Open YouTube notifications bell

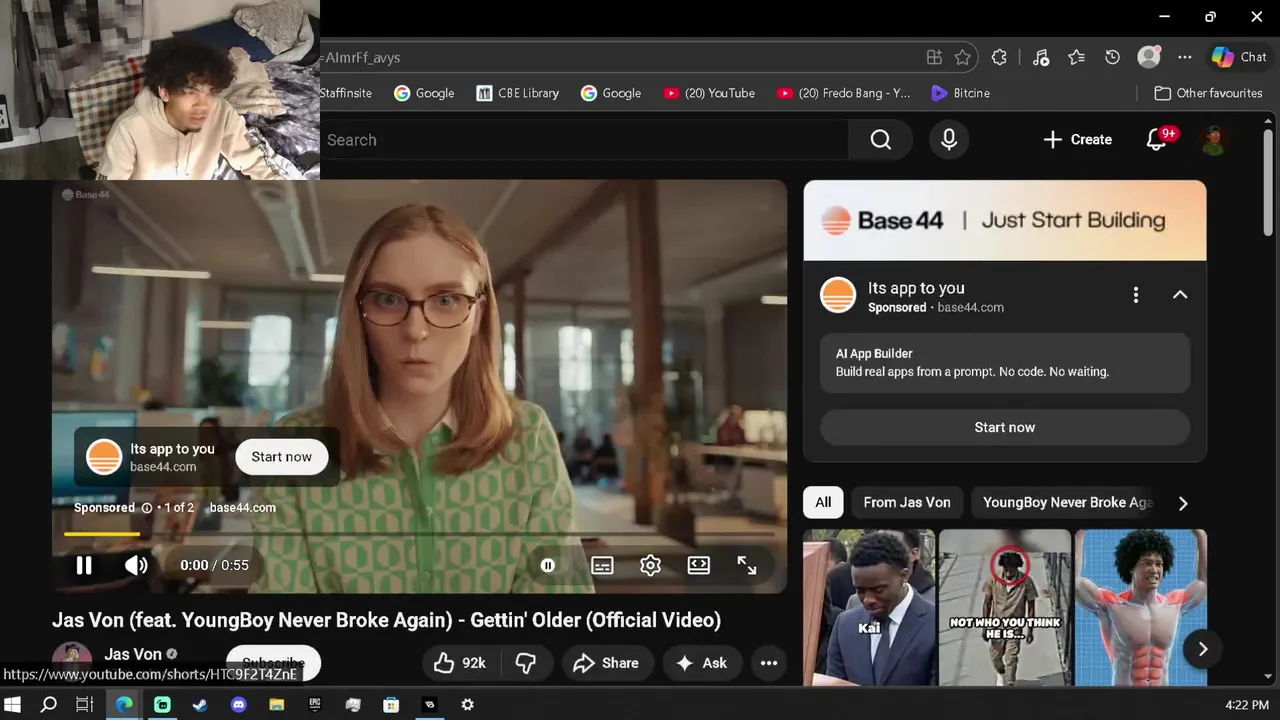point(1157,140)
